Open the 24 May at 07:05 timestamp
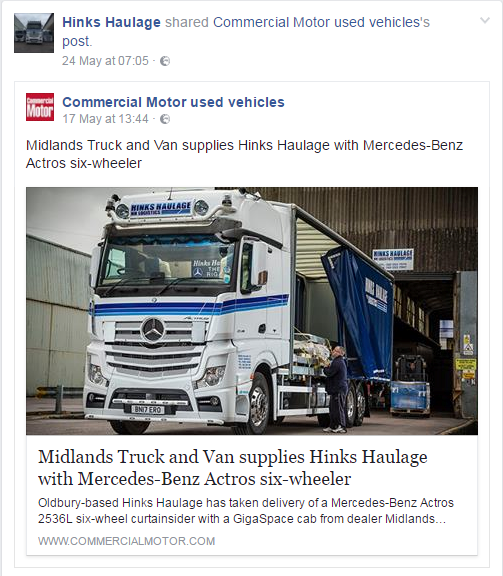Viewport: 503px width, 576px height. [105, 61]
